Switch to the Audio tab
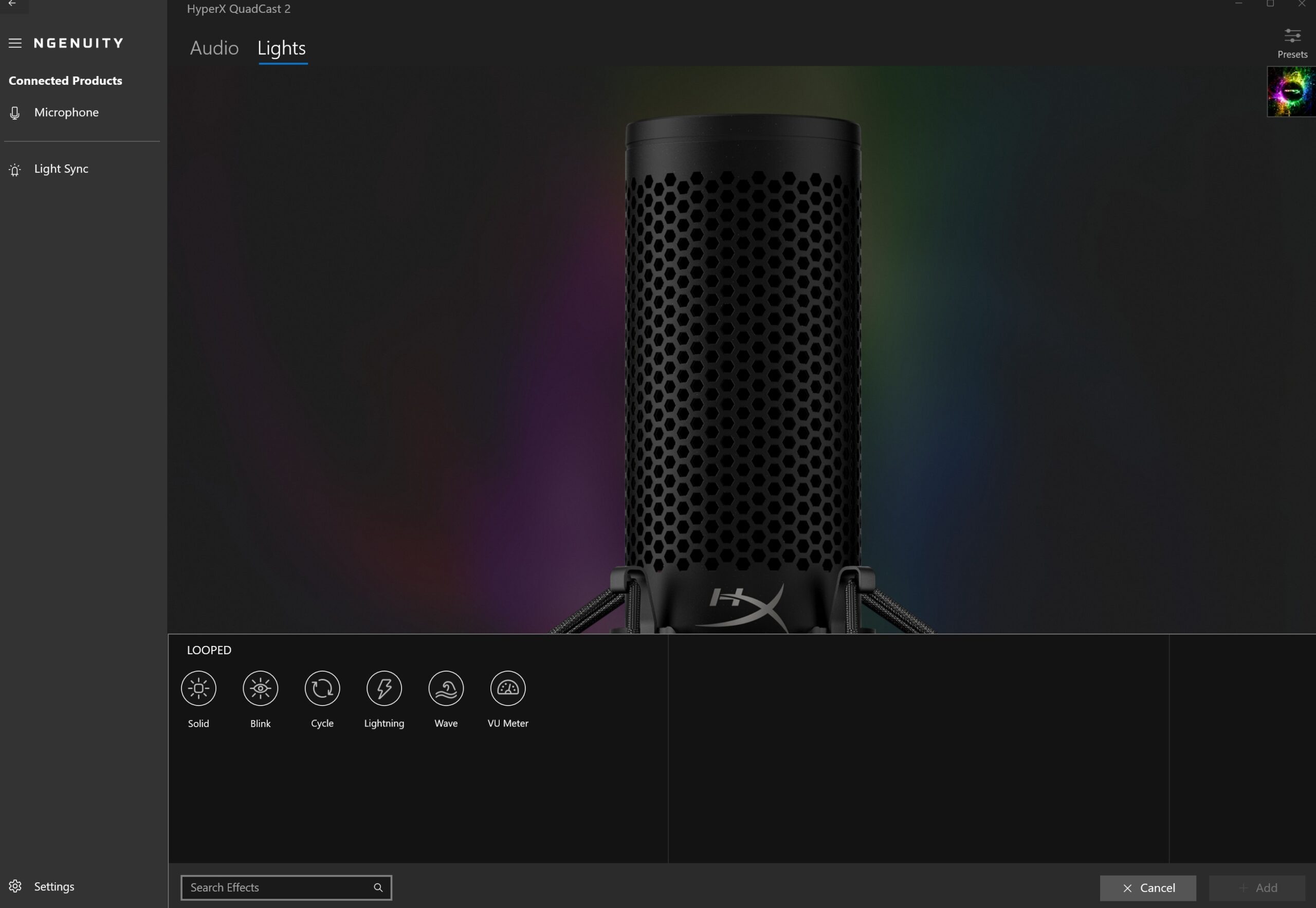 [214, 48]
